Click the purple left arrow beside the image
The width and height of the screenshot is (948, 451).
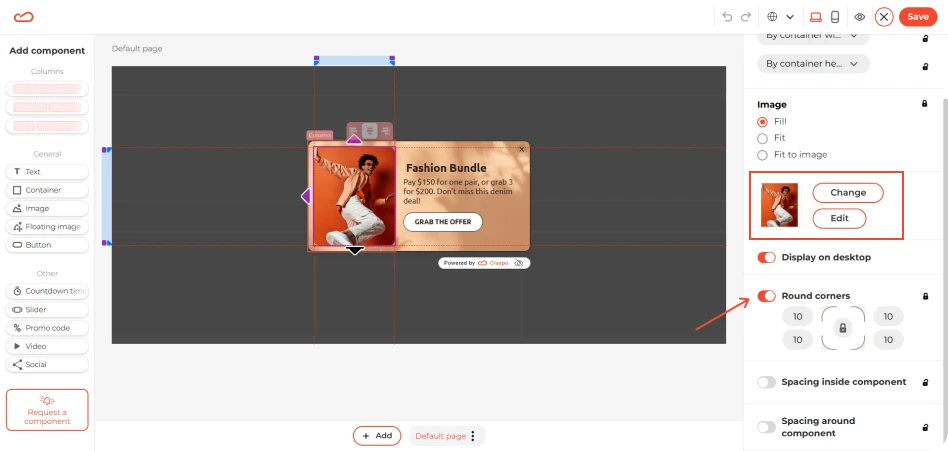(306, 196)
